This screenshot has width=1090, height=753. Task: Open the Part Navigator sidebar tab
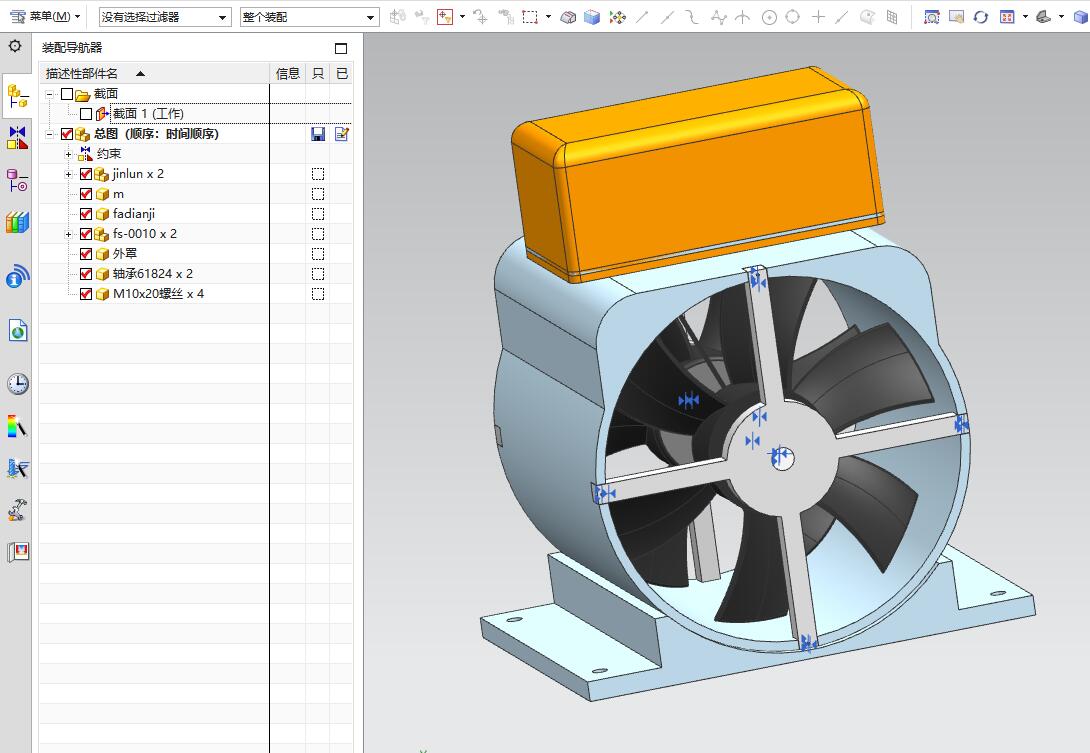click(x=17, y=180)
